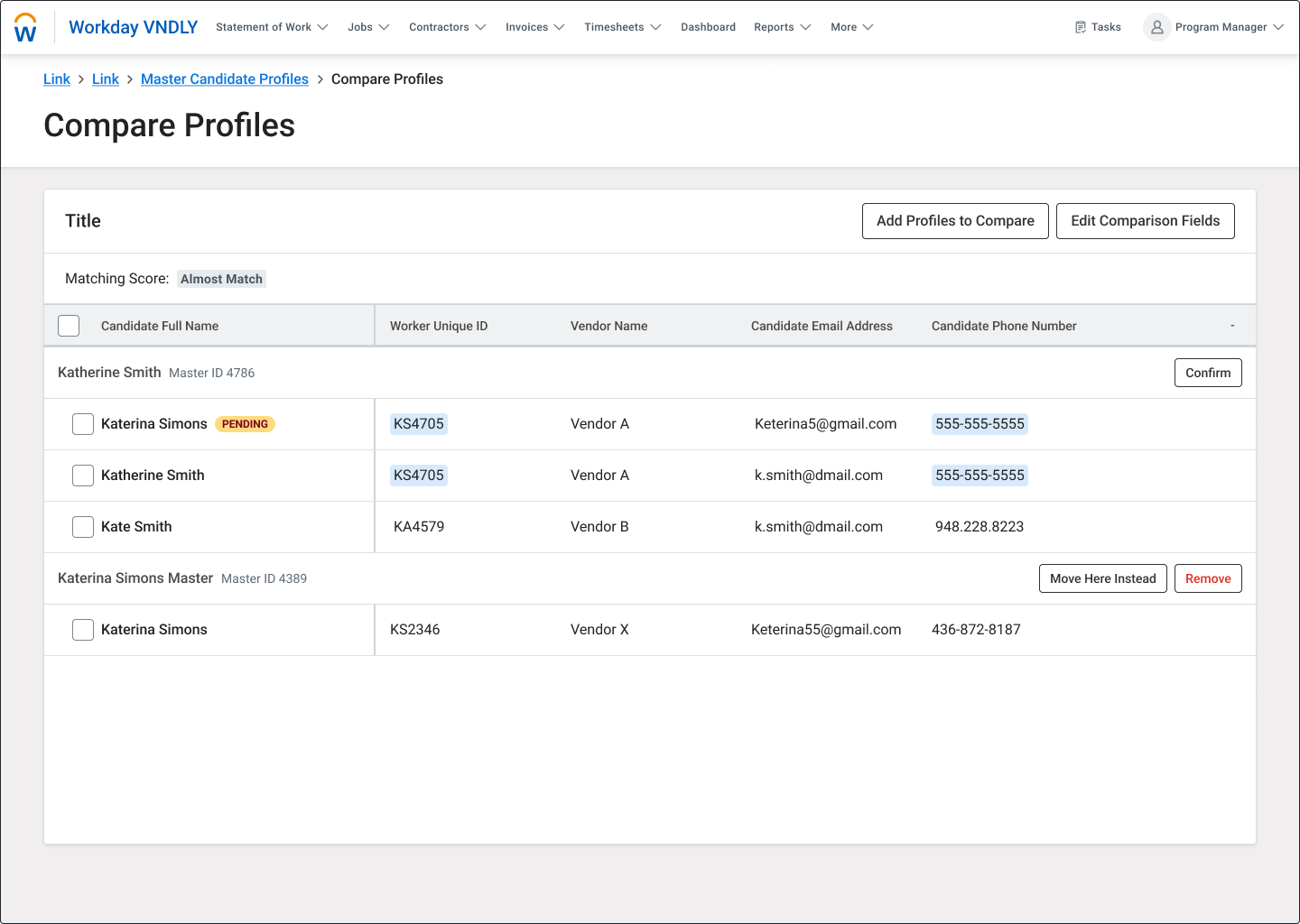
Task: Click the PENDING status badge
Action: click(x=245, y=424)
